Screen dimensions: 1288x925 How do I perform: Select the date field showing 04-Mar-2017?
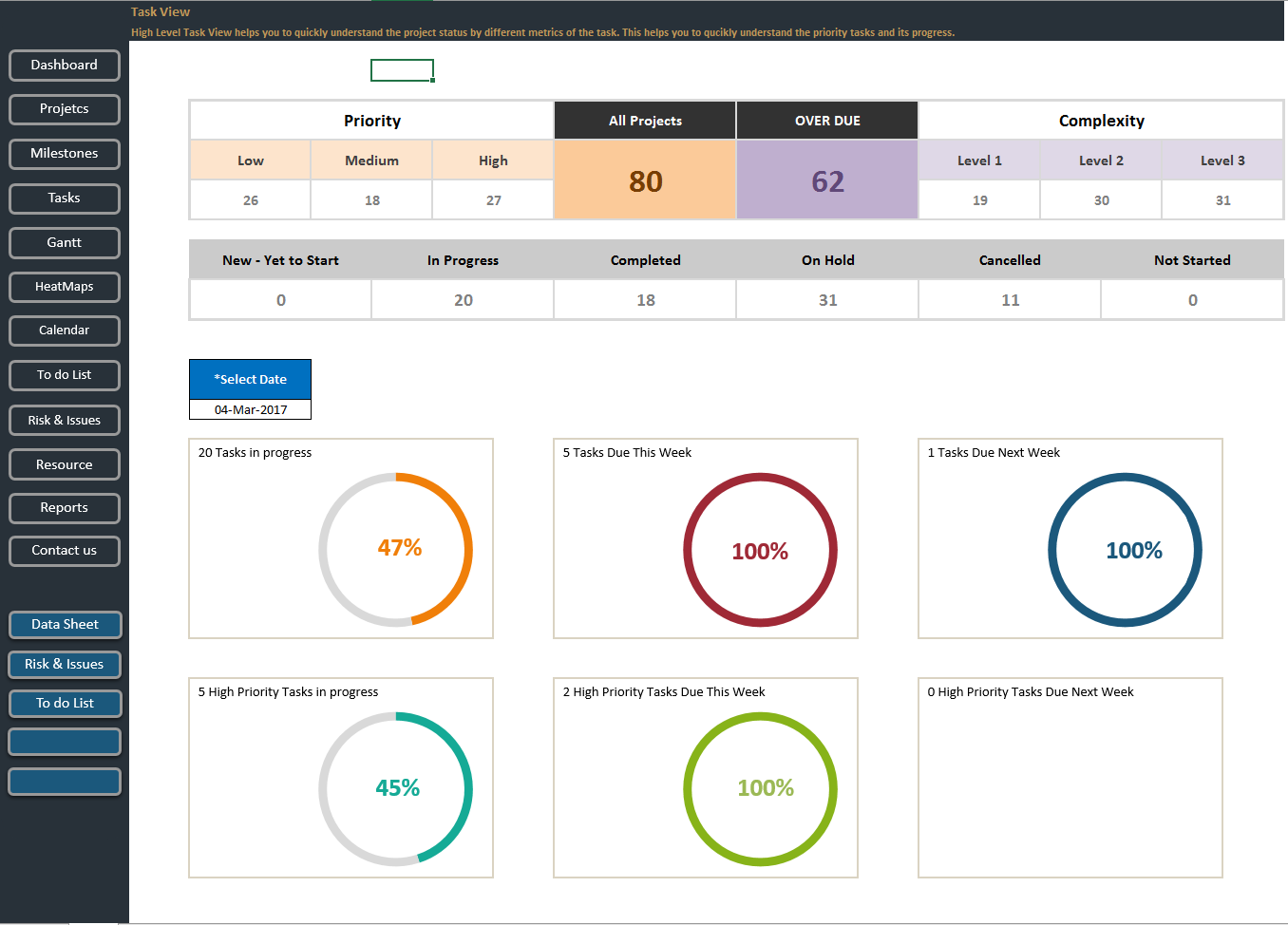250,409
